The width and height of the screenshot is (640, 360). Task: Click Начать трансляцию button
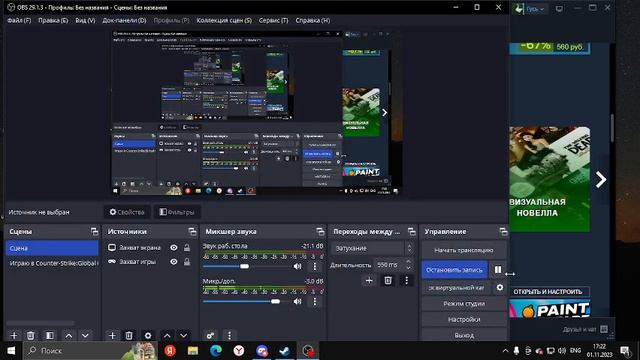464,250
